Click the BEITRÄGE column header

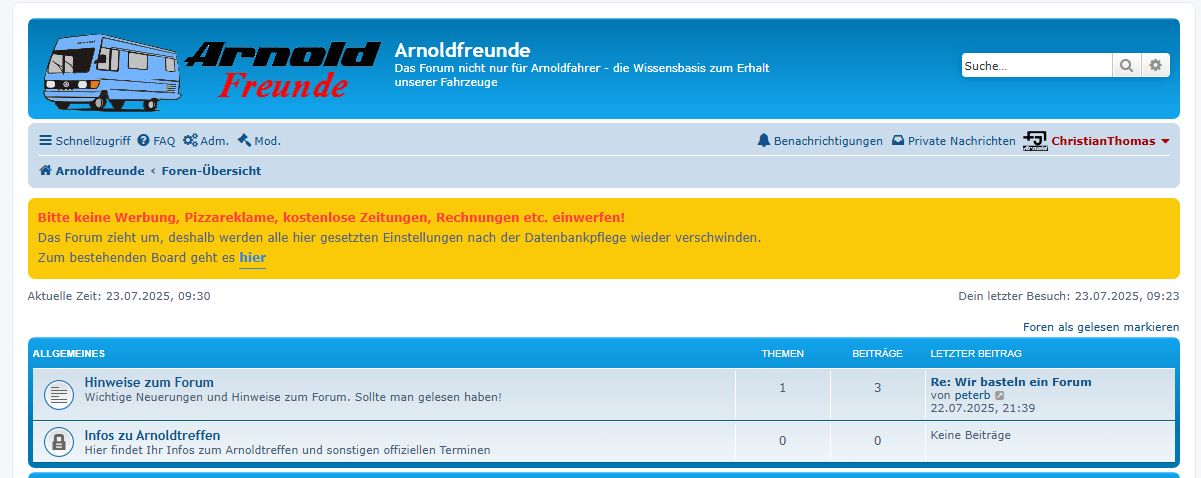tap(878, 354)
